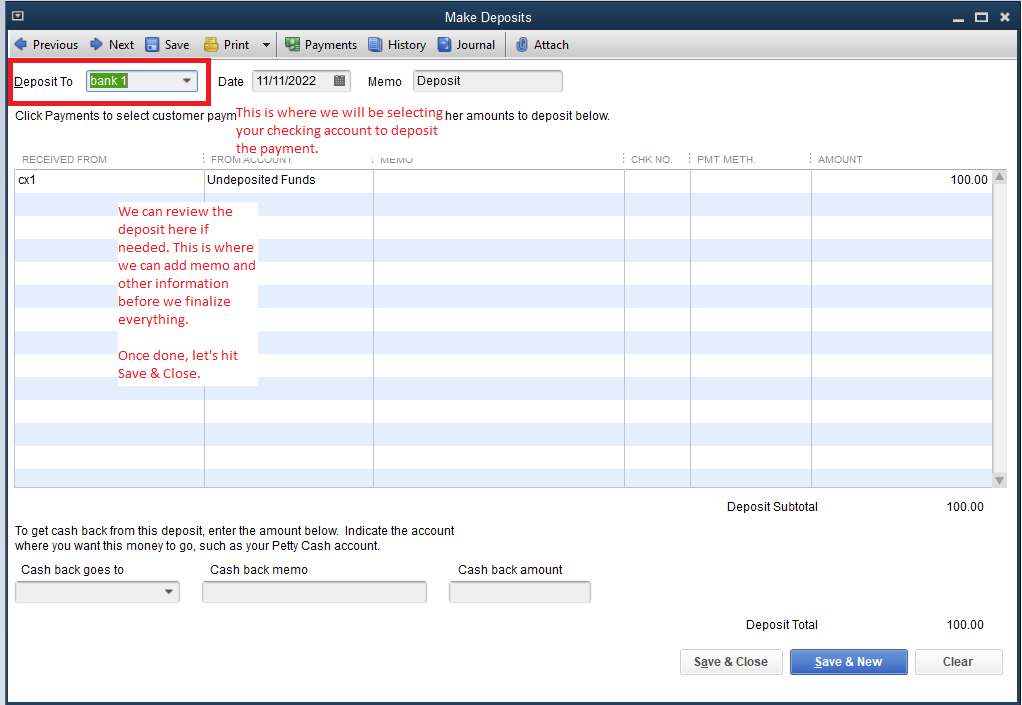Expand the Print dropdown arrow

point(265,44)
